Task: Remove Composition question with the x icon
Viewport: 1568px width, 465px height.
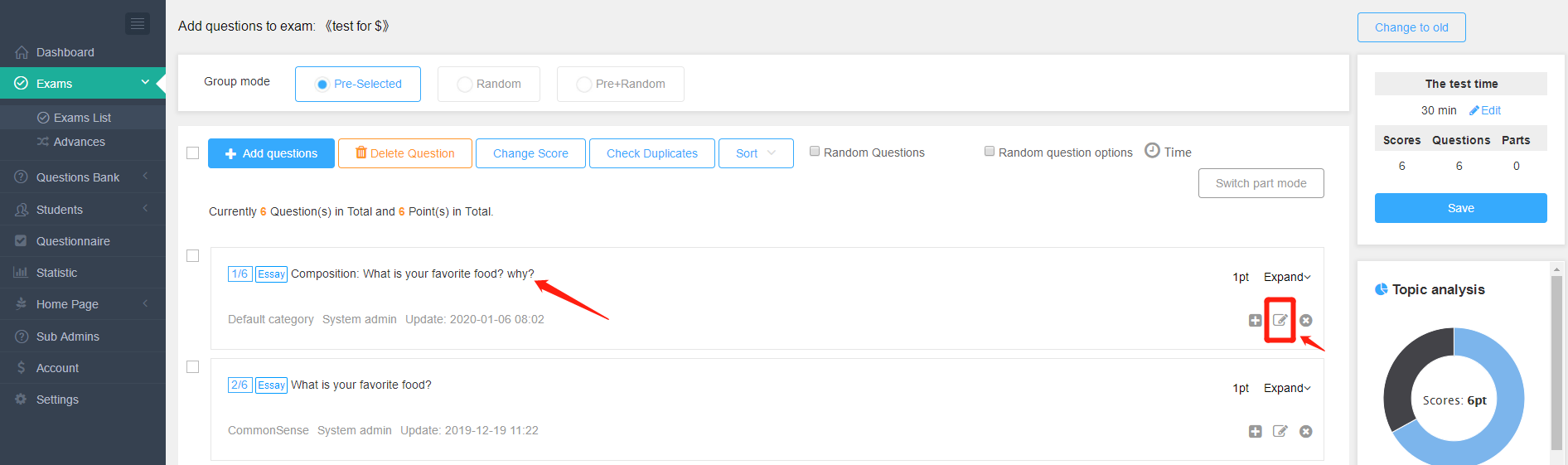Action: click(1306, 320)
